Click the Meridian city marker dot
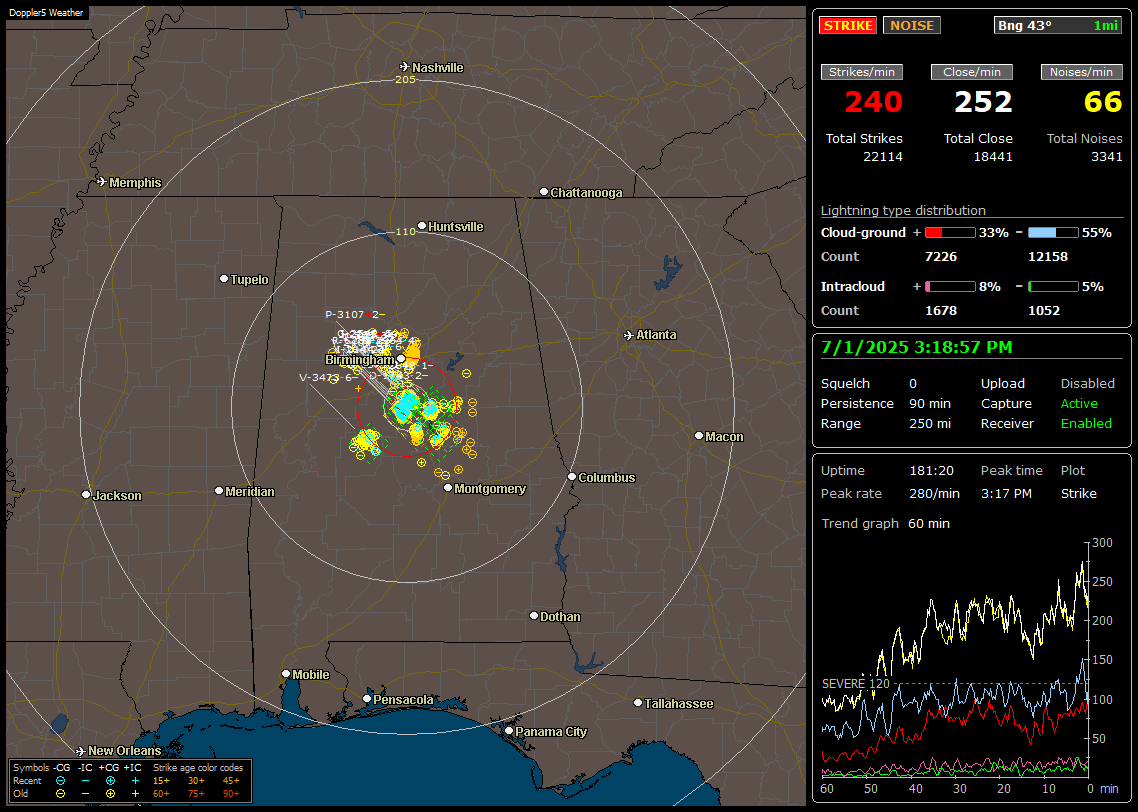 coord(219,491)
